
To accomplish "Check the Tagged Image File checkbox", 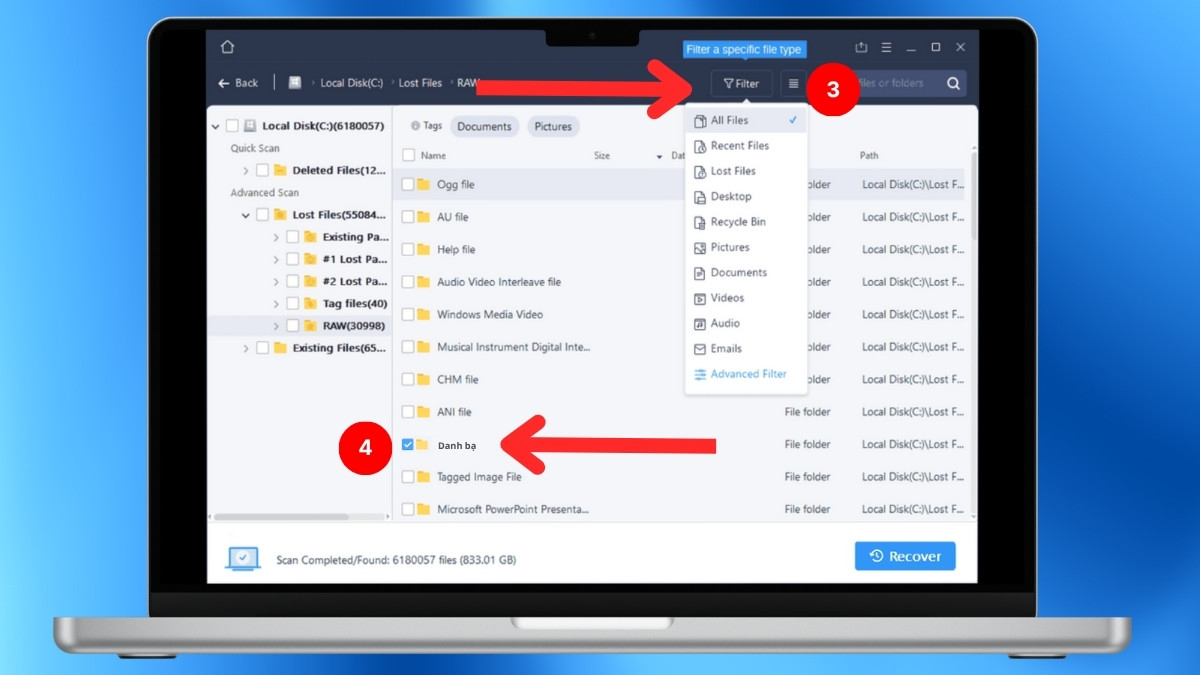I will tap(408, 477).
